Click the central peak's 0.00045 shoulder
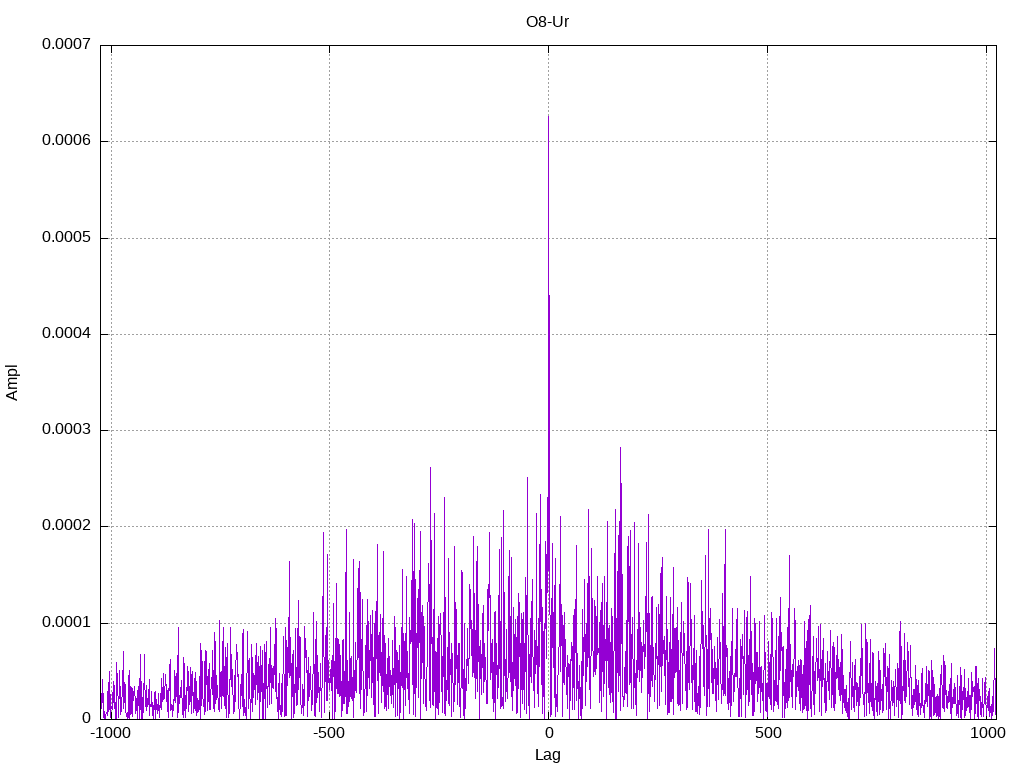Image resolution: width=1024 pixels, height=768 pixels. click(x=549, y=296)
